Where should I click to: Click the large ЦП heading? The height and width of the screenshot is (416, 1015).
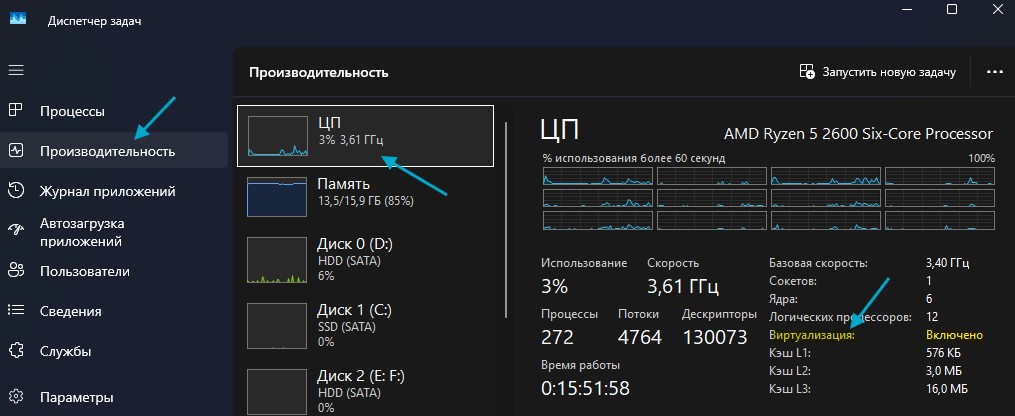[559, 130]
